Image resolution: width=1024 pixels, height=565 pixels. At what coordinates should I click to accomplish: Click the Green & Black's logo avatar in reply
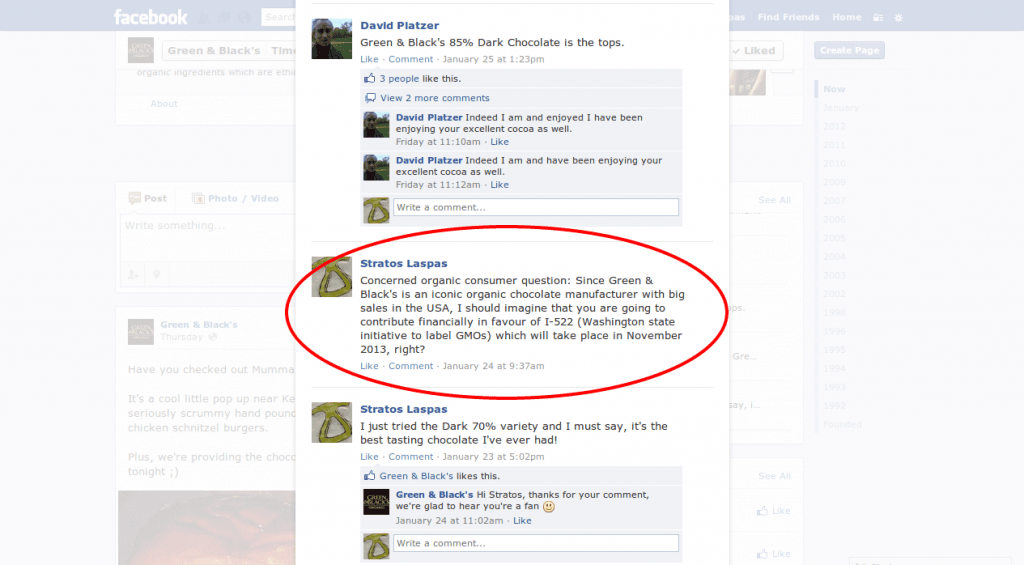tap(376, 502)
